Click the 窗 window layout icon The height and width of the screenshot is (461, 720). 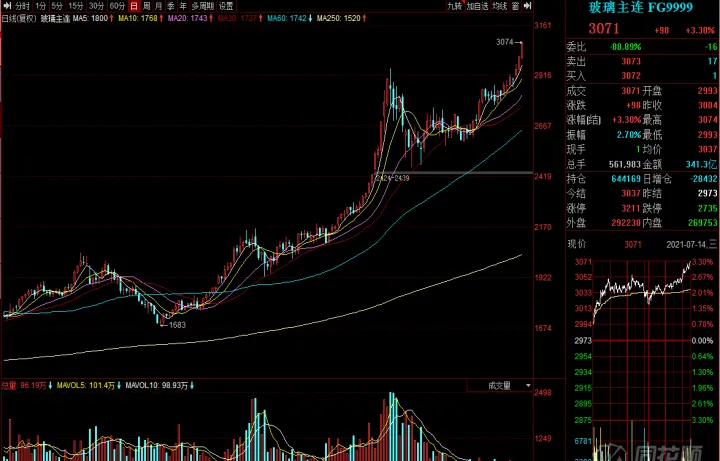coord(514,6)
